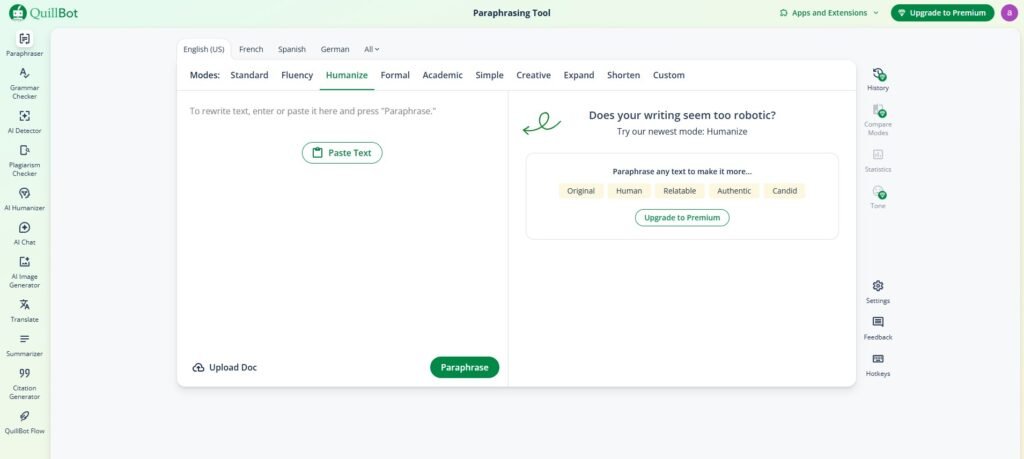
Task: Choose the French language tab
Action: [251, 49]
